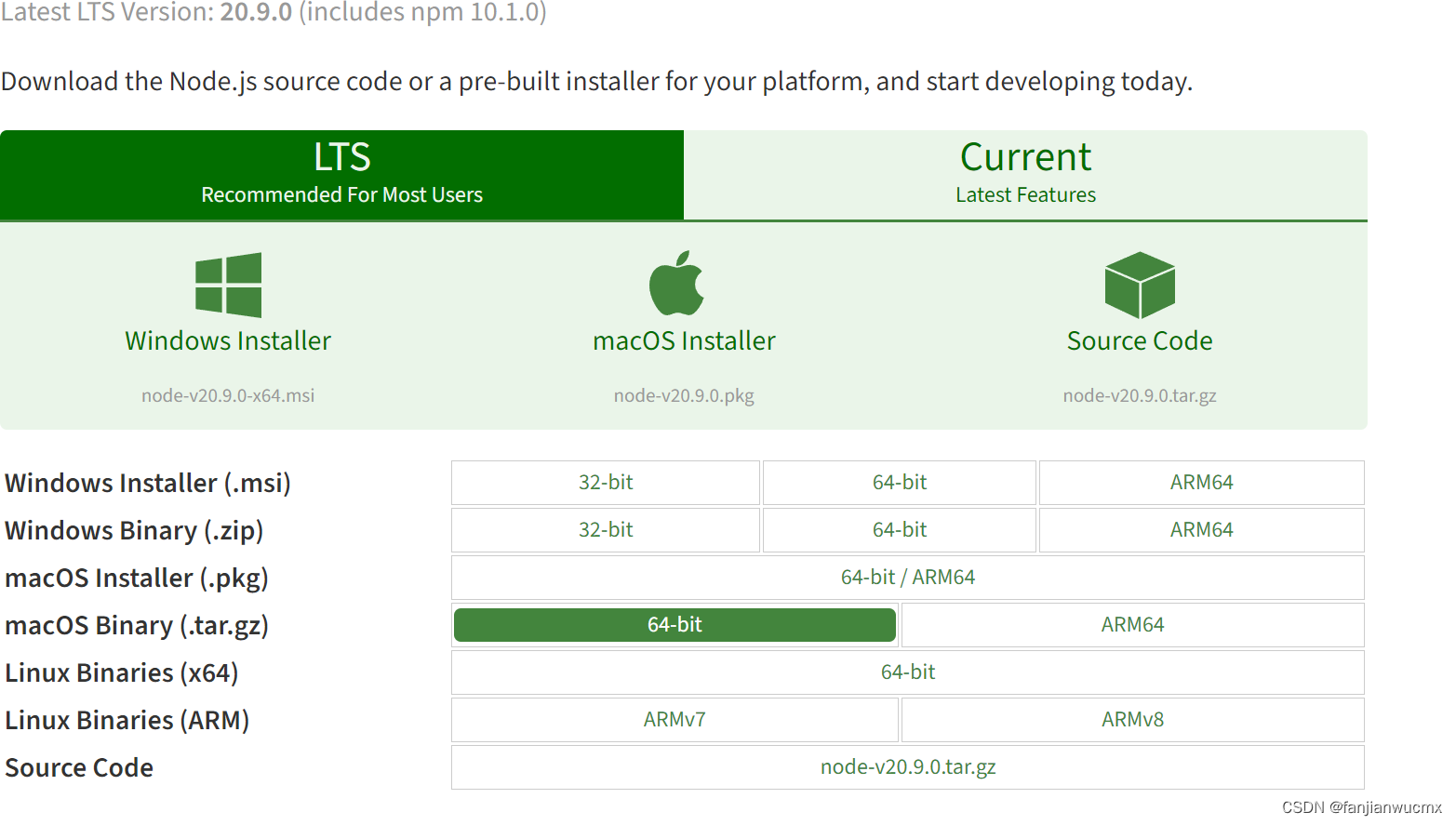Click the Linux Binaries (x64) row label
Image resolution: width=1456 pixels, height=825 pixels.
[122, 673]
